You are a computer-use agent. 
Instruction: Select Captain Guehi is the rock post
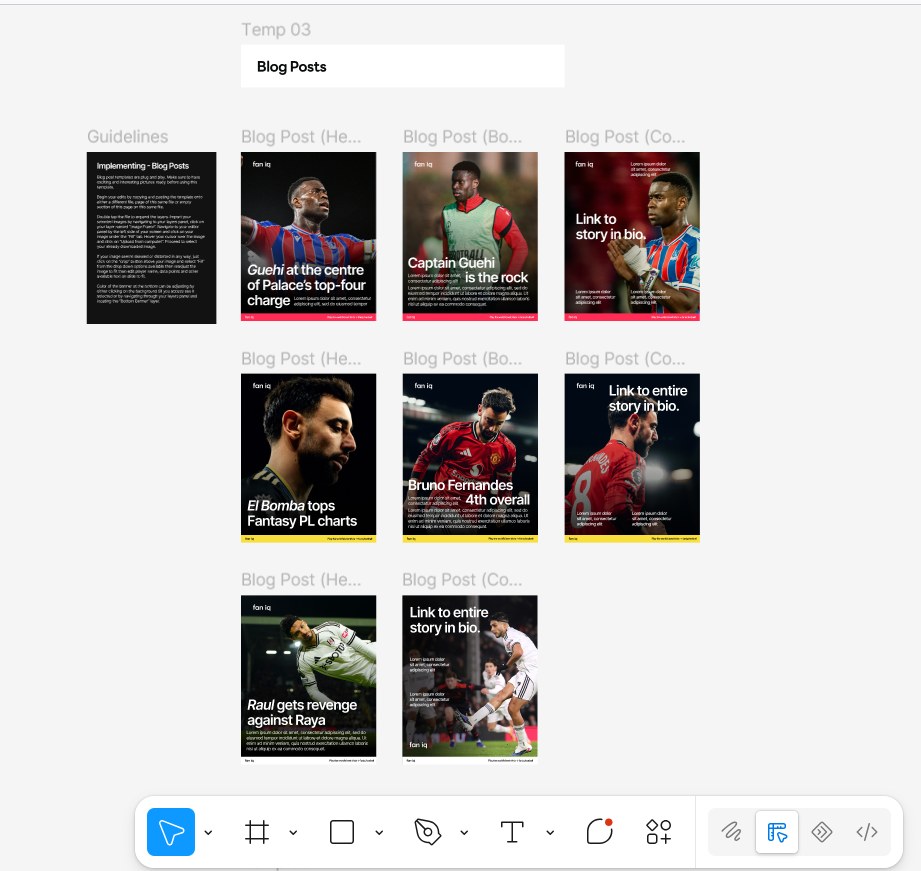pyautogui.click(x=470, y=236)
